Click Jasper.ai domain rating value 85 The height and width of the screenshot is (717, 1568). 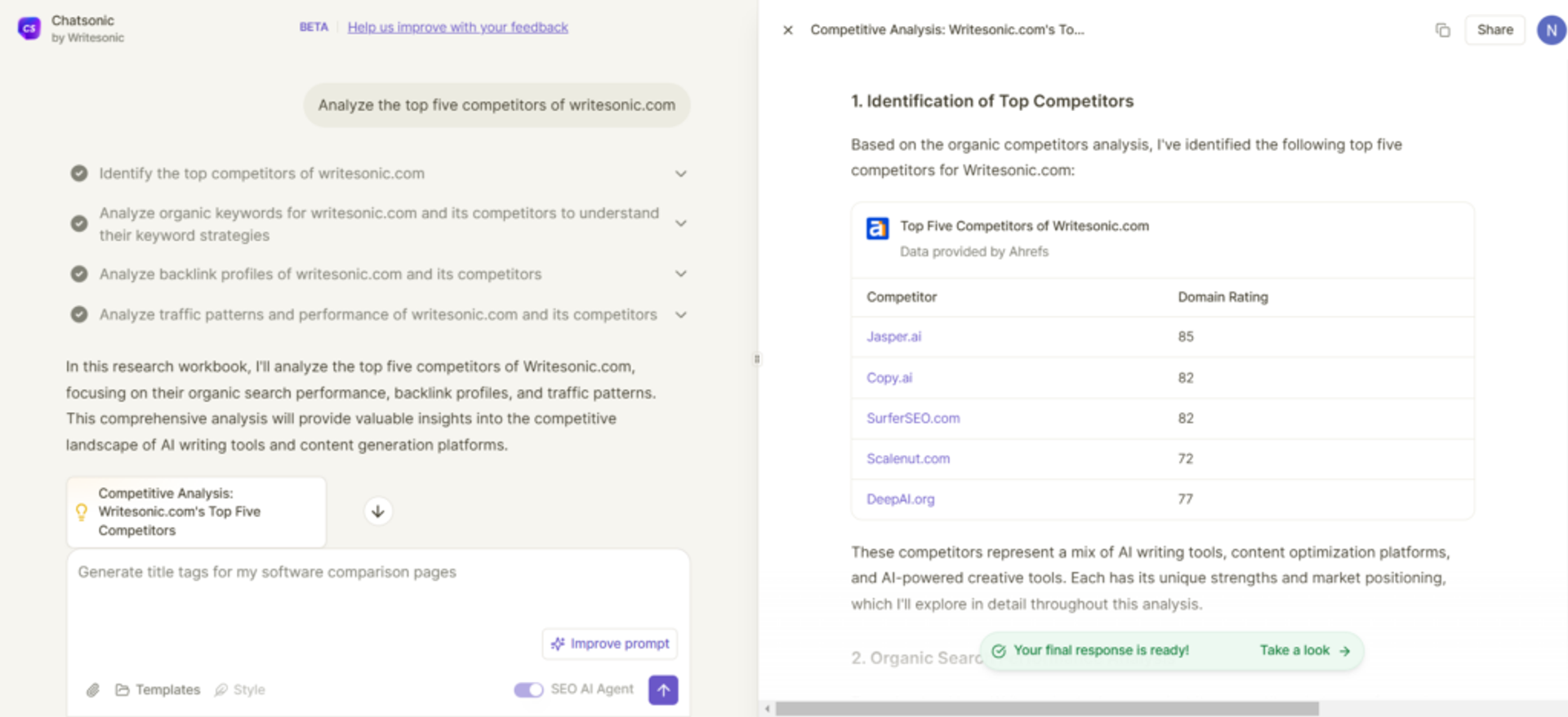1186,336
